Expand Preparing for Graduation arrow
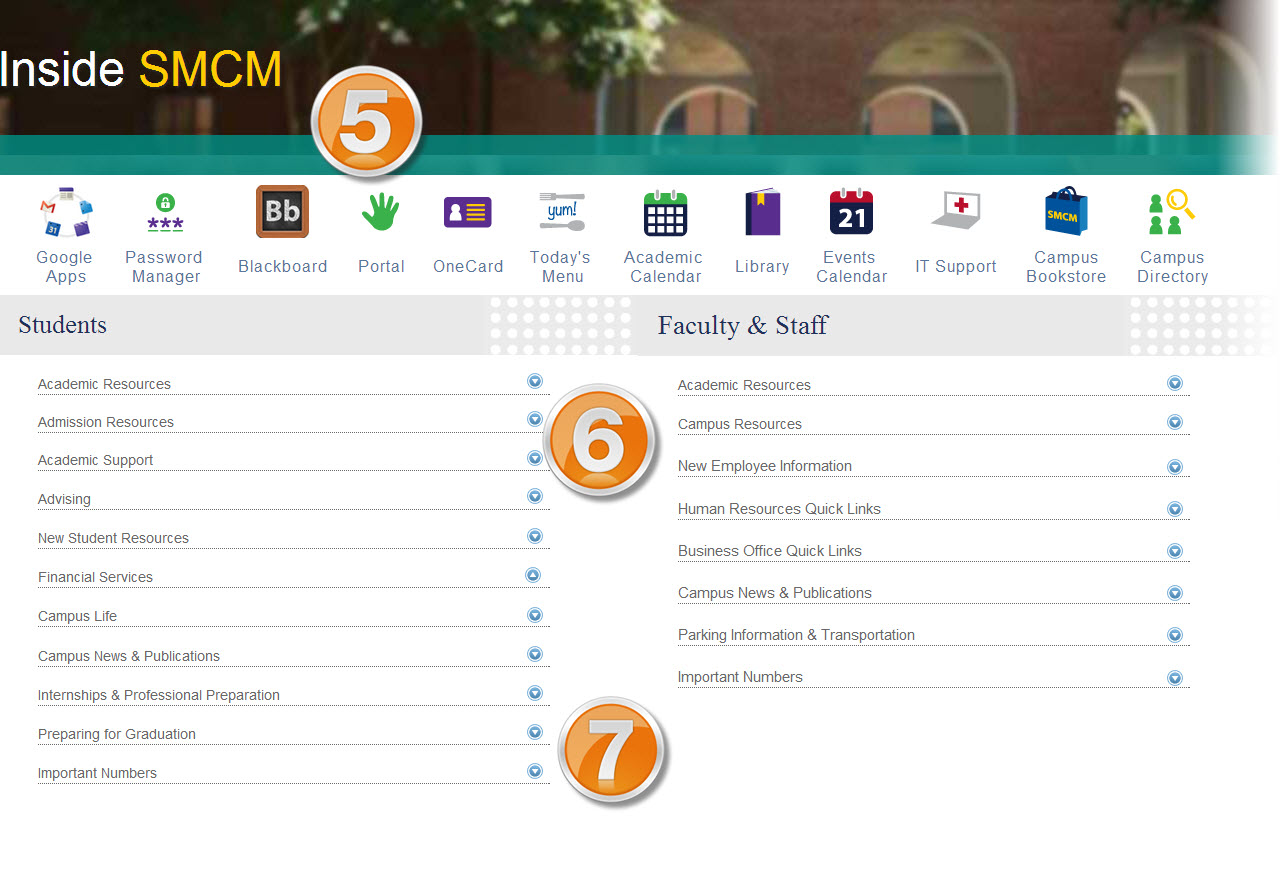This screenshot has width=1280, height=889. [535, 732]
